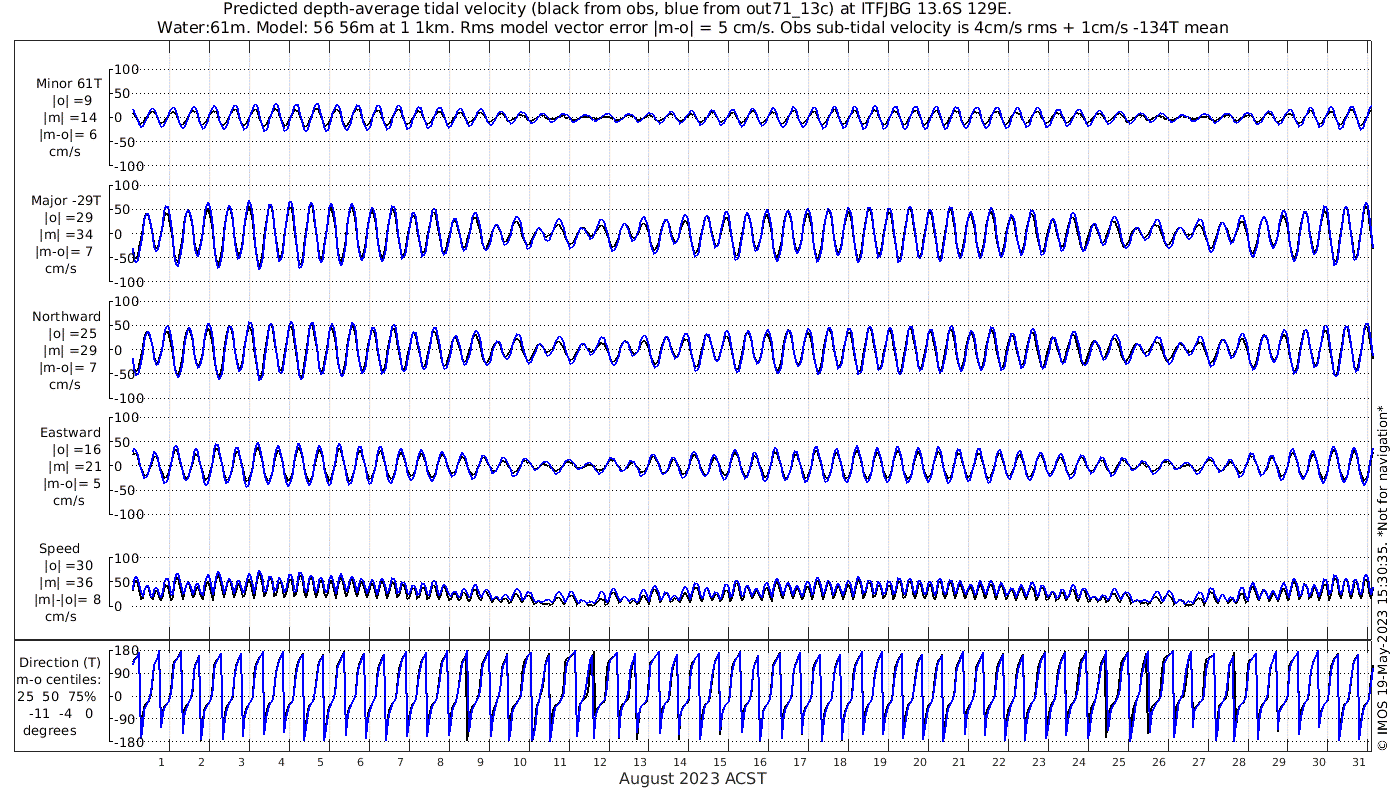Click day 31 tick label on x-axis

pyautogui.click(x=1357, y=762)
